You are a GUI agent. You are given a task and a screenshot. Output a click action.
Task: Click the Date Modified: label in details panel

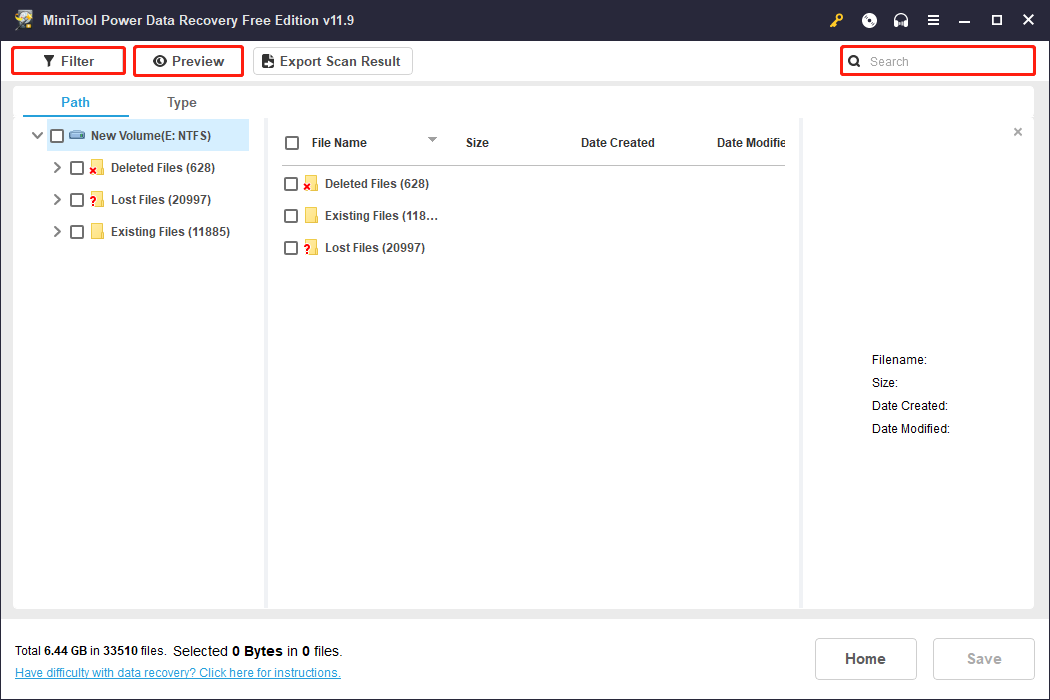pos(910,428)
